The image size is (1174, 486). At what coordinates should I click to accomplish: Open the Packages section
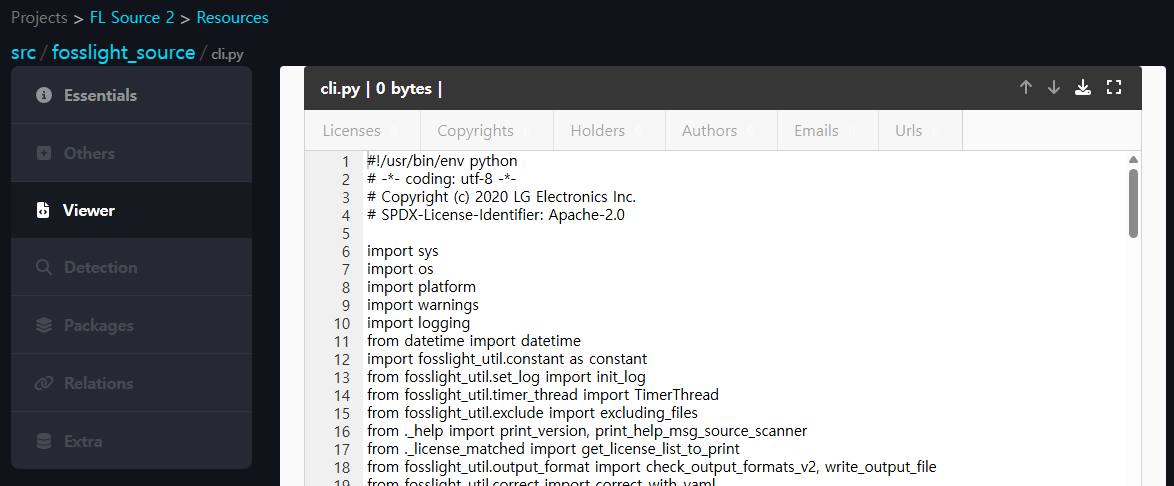tap(131, 325)
